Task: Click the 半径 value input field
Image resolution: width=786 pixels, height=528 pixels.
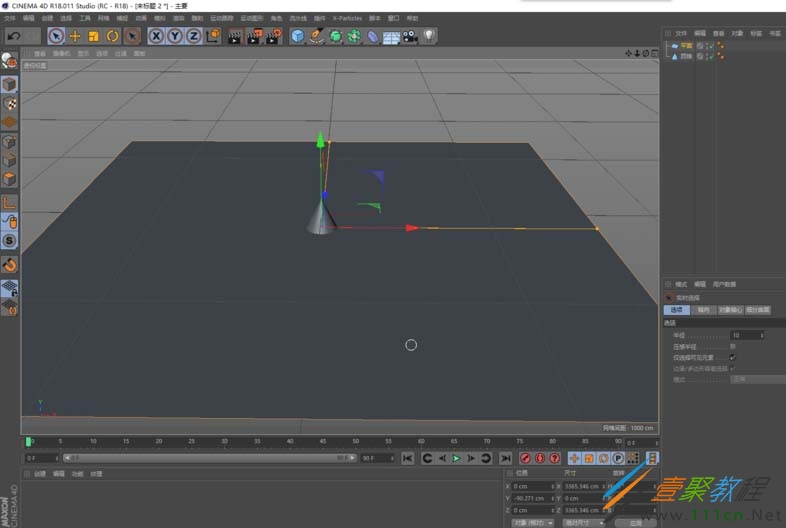Action: coord(745,335)
